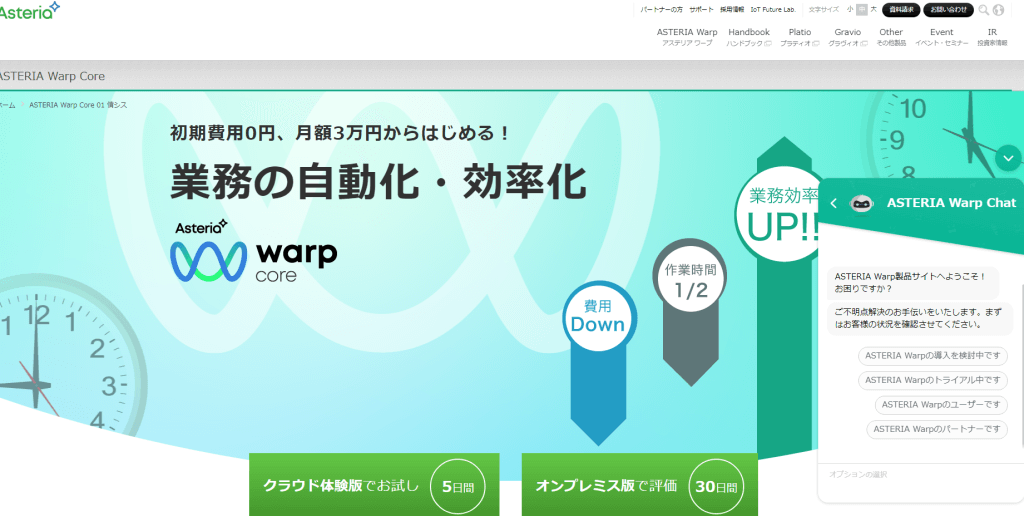This screenshot has width=1024, height=516.
Task: Choose ASTERIA Warpのトライアル中です option
Action: click(x=933, y=380)
